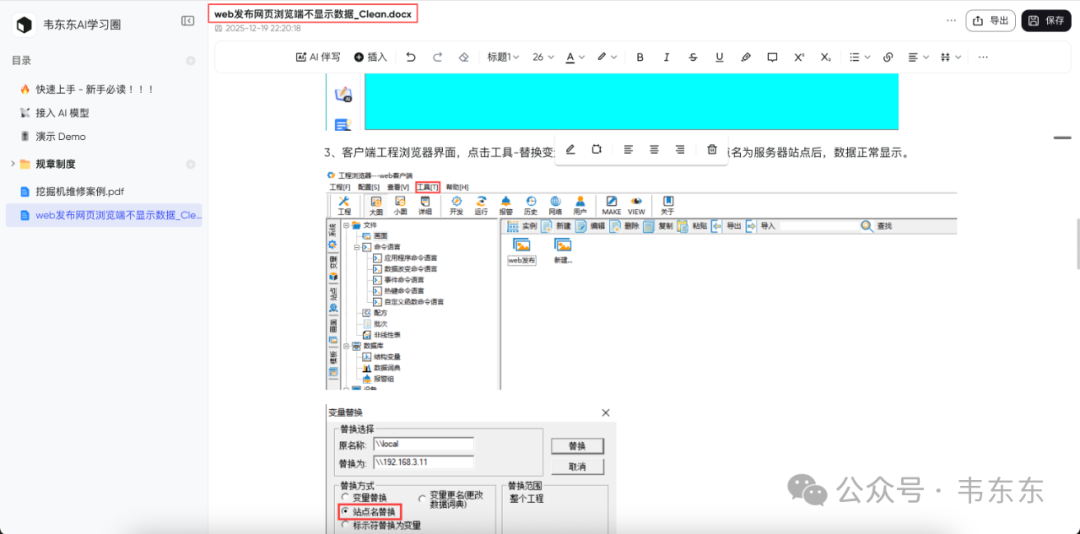1080x534 pixels.
Task: Open the font color A dropdown
Action: pyautogui.click(x=575, y=57)
